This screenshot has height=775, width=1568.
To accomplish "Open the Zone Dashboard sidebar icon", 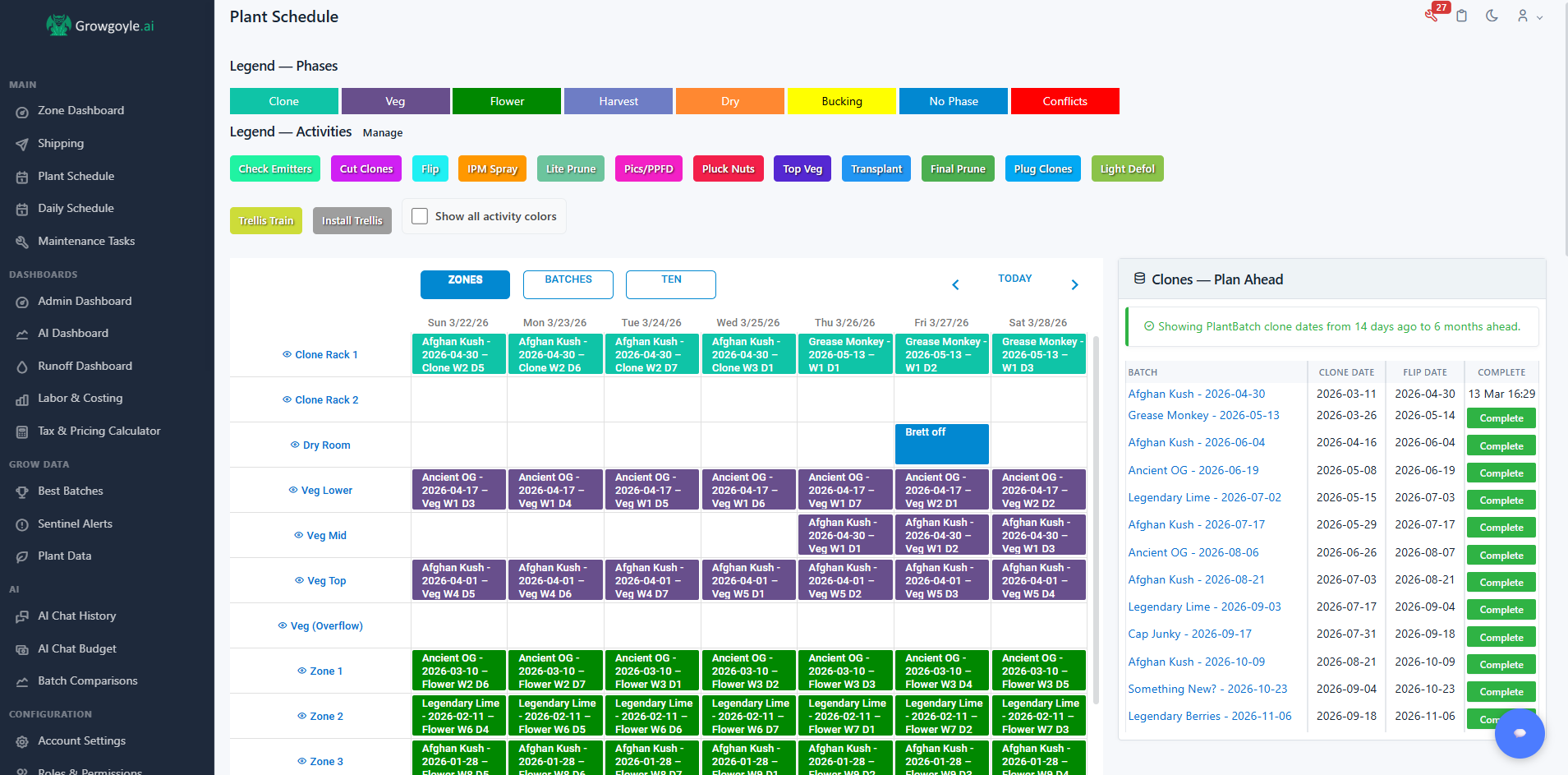I will 22,110.
